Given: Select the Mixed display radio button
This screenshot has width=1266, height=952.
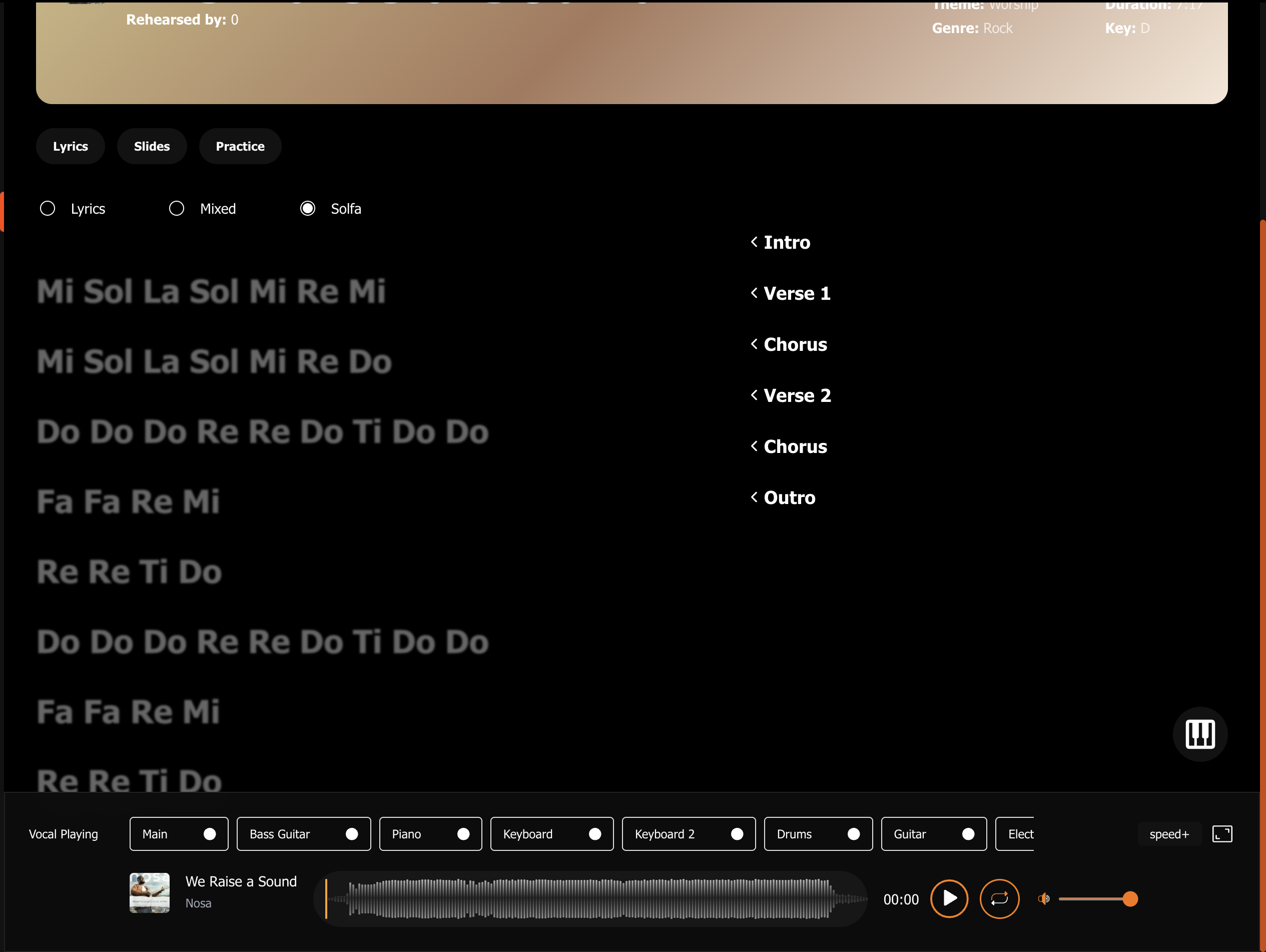Looking at the screenshot, I should click(x=176, y=208).
